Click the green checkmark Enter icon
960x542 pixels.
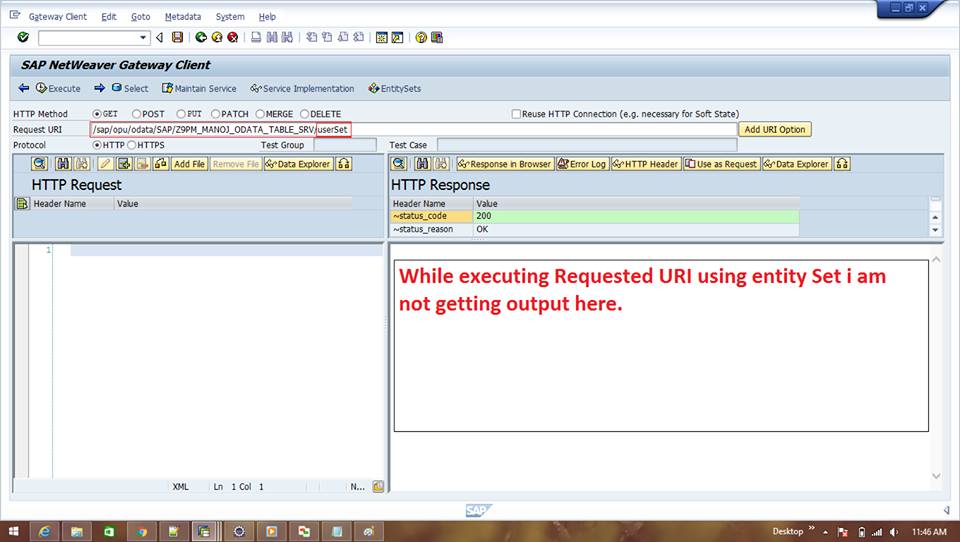(x=23, y=37)
